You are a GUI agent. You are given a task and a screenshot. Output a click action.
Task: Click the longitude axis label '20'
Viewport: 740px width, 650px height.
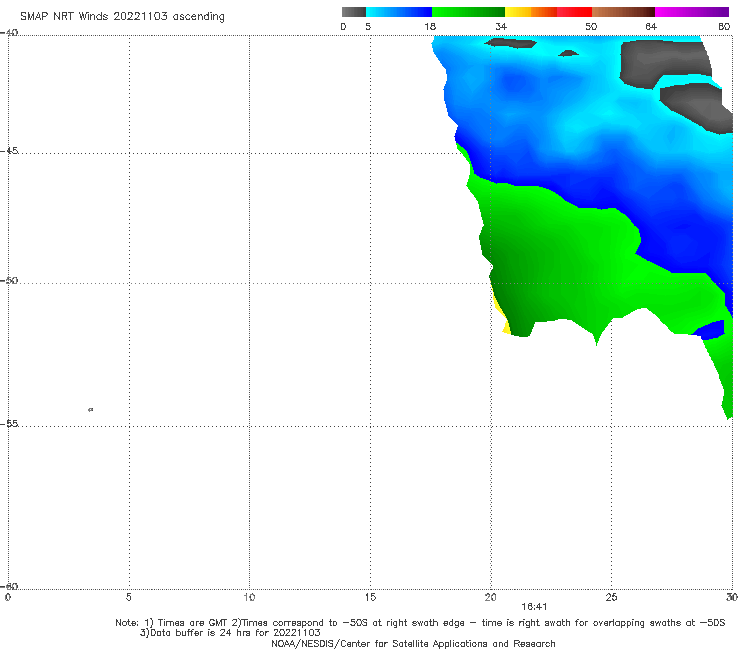(490, 597)
